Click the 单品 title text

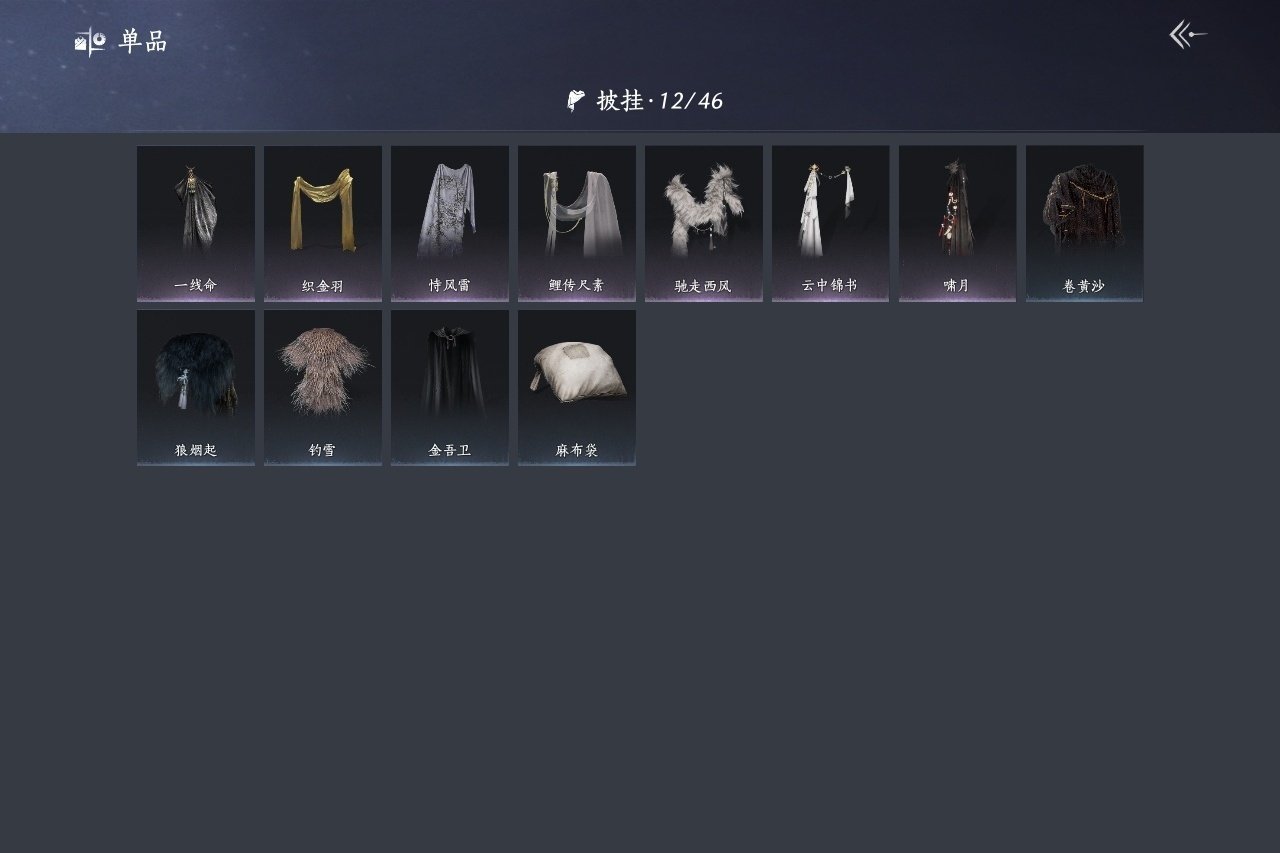pos(143,42)
